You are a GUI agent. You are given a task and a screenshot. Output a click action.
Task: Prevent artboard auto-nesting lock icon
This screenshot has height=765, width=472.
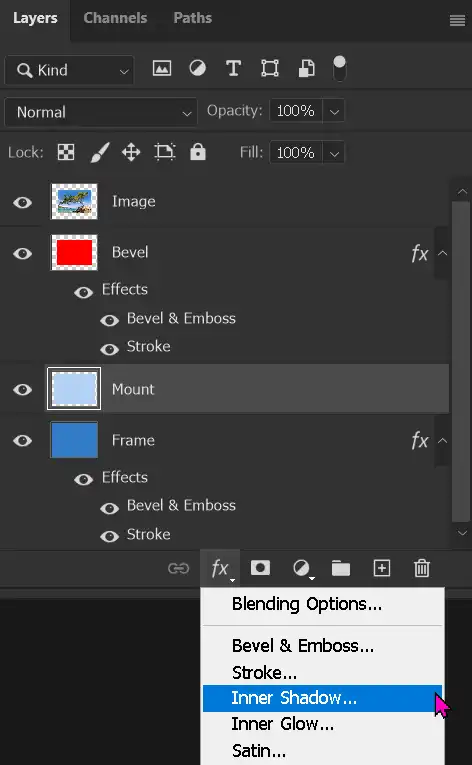tap(164, 152)
